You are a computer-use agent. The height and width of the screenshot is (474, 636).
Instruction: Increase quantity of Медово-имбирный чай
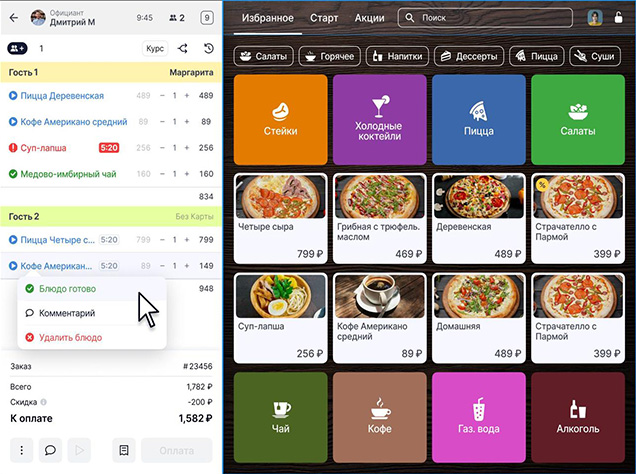pyautogui.click(x=188, y=174)
